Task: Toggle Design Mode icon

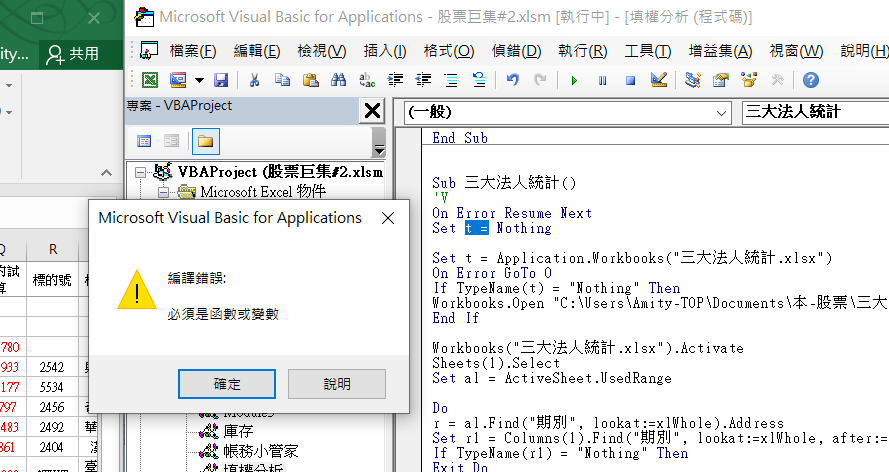Action: (x=658, y=80)
